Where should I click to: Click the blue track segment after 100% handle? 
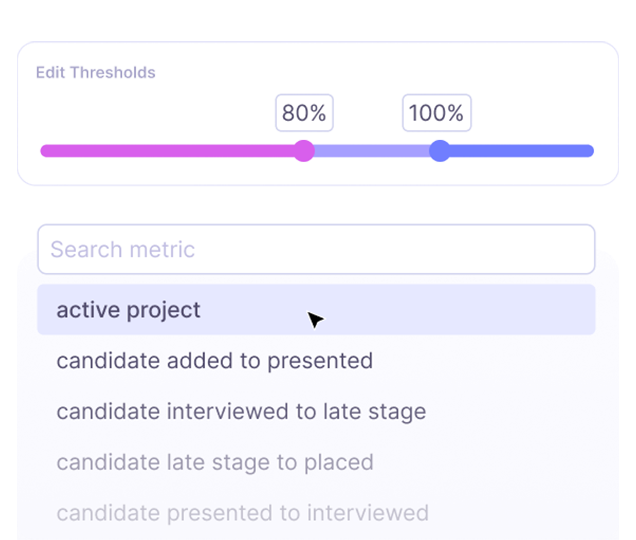520,151
